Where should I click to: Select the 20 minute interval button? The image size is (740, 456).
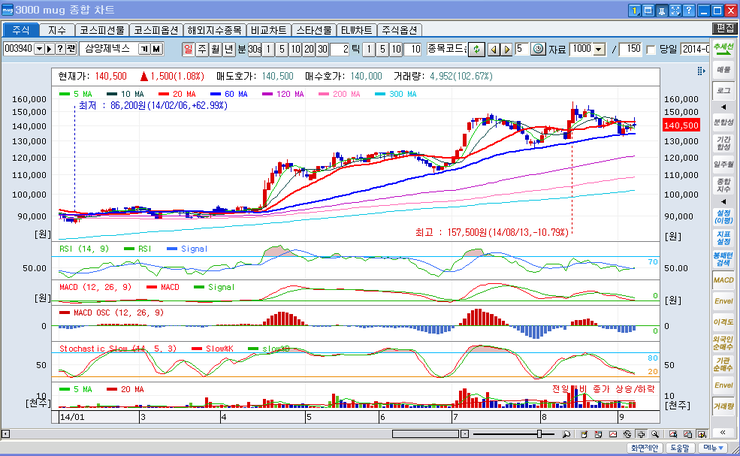point(309,49)
